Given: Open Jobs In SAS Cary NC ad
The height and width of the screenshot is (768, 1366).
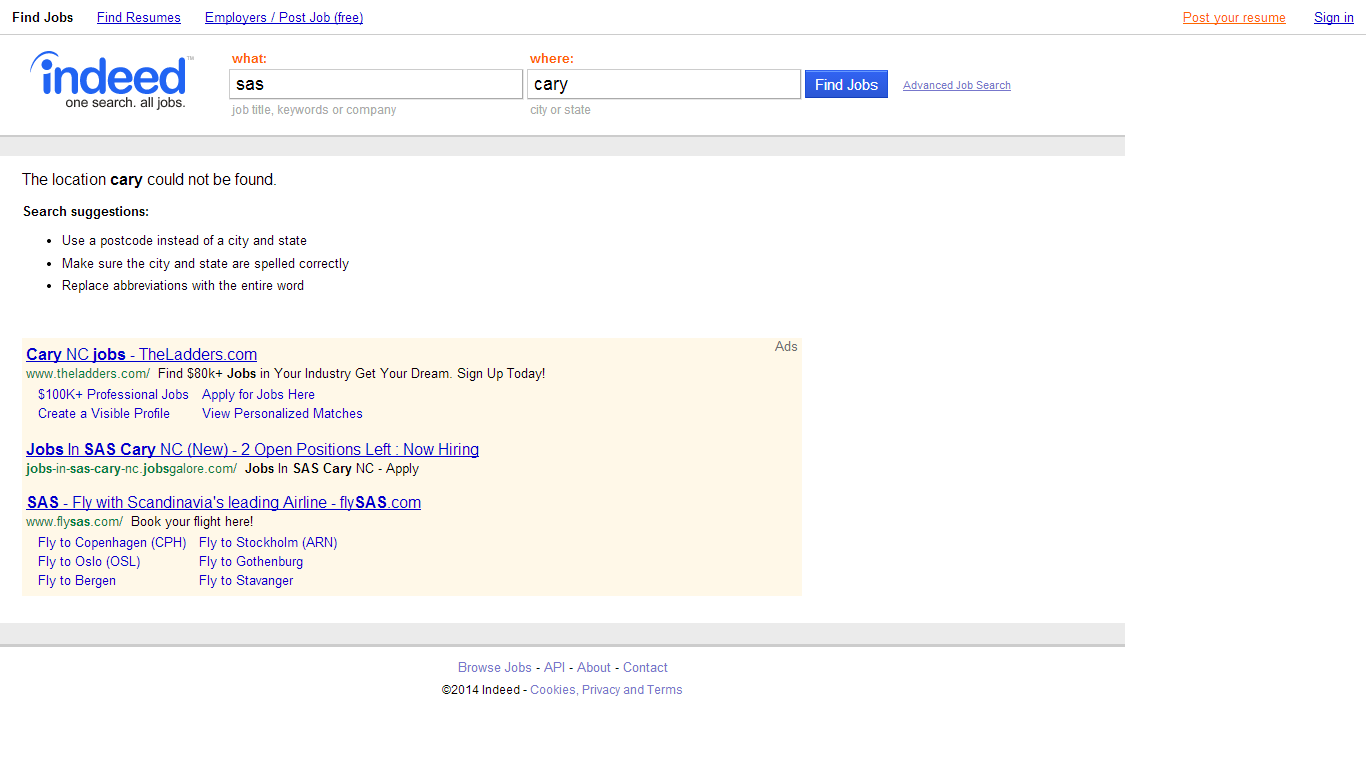Looking at the screenshot, I should click(x=252, y=450).
